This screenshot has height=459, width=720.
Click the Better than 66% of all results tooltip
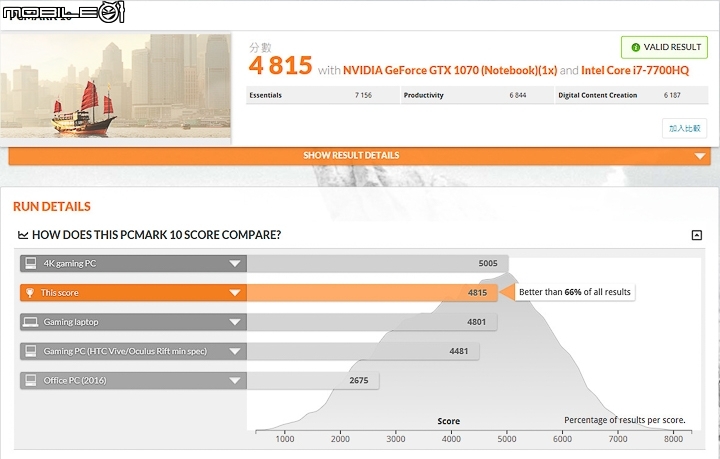tap(574, 292)
